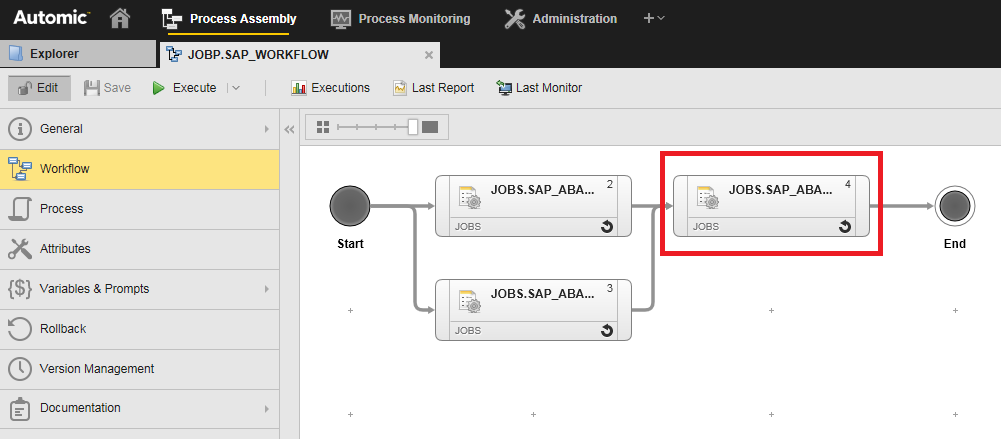Close the JOBP.SAP_WORKFLOW tab

click(429, 55)
